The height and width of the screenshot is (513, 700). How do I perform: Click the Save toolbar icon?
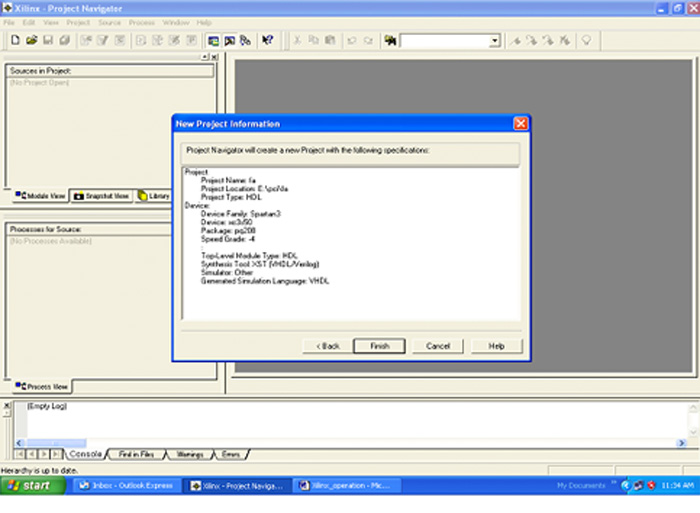48,40
